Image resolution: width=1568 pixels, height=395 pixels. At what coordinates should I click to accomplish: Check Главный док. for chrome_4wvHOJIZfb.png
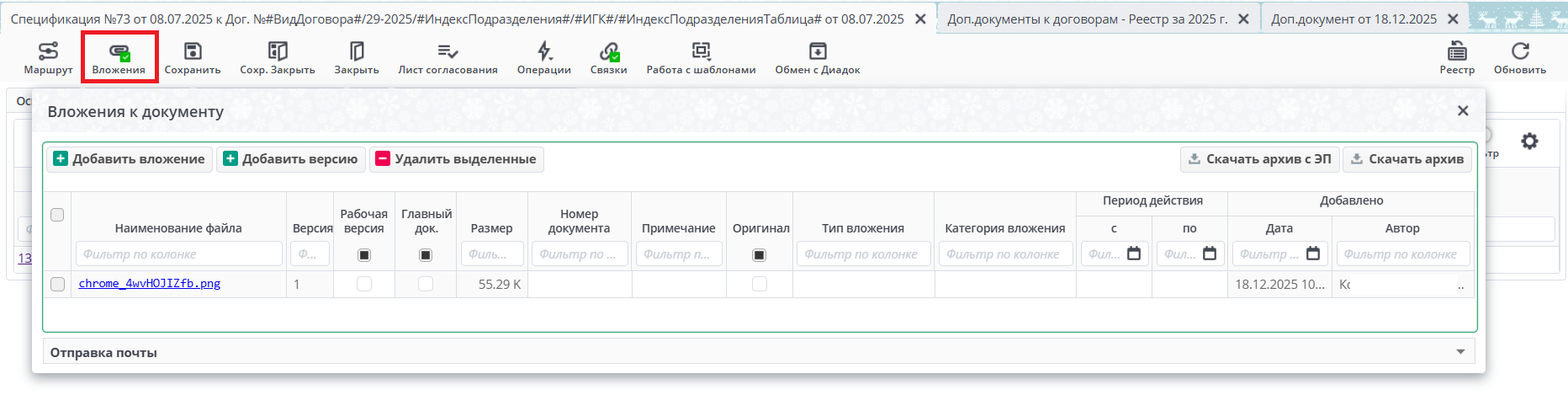(x=426, y=284)
